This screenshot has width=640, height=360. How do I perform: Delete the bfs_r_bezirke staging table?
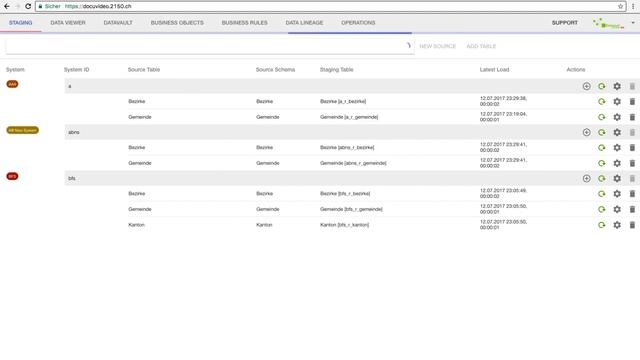[632, 194]
